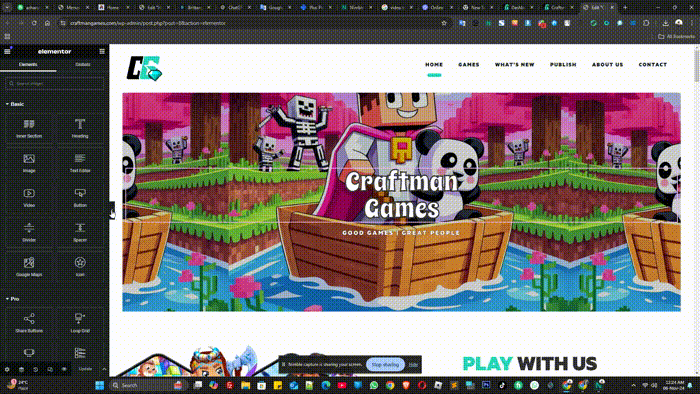Viewport: 700px width, 394px height.
Task: Select the Share Buttons widget
Action: [x=29, y=323]
